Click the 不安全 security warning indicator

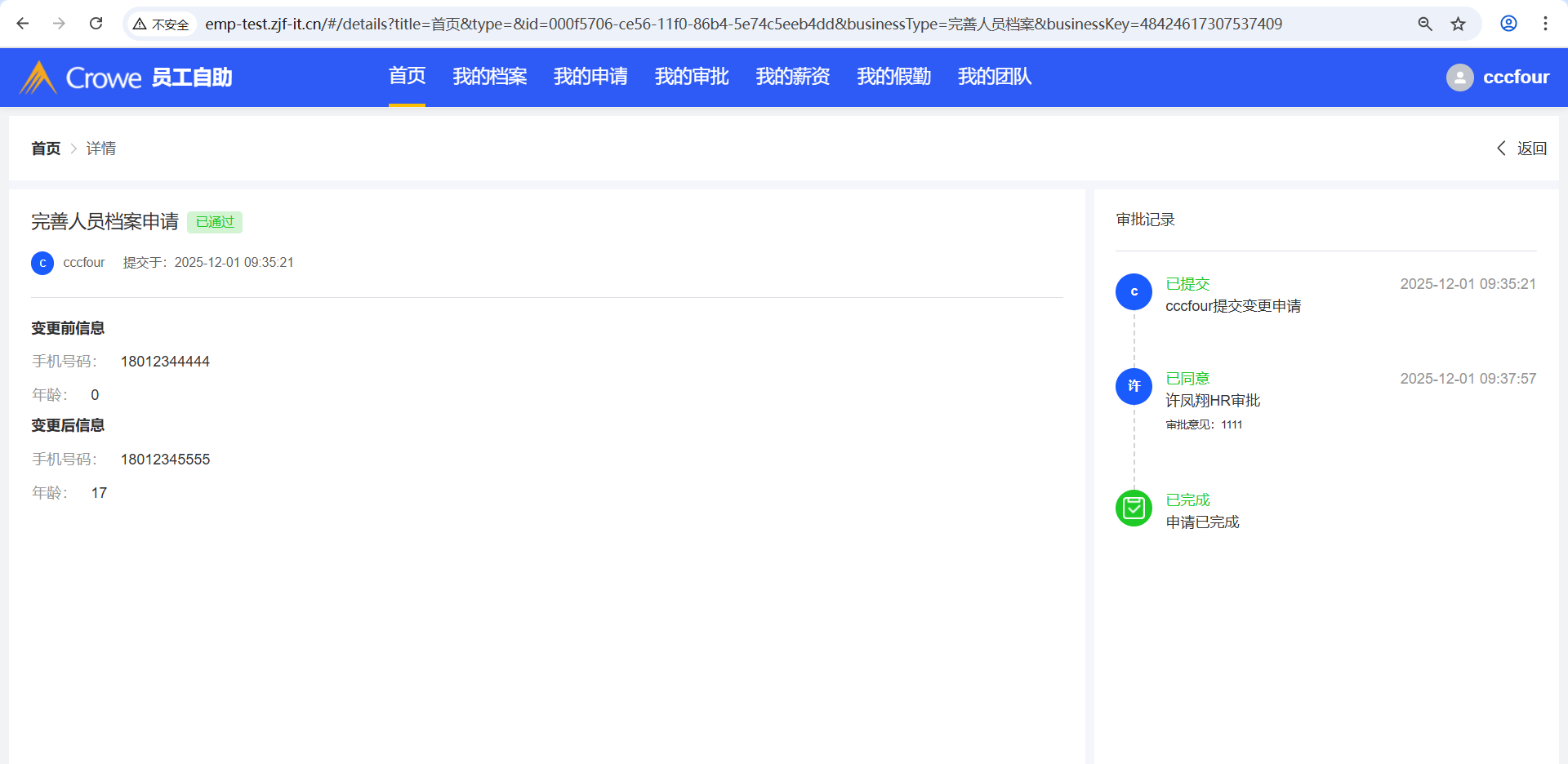[x=161, y=24]
